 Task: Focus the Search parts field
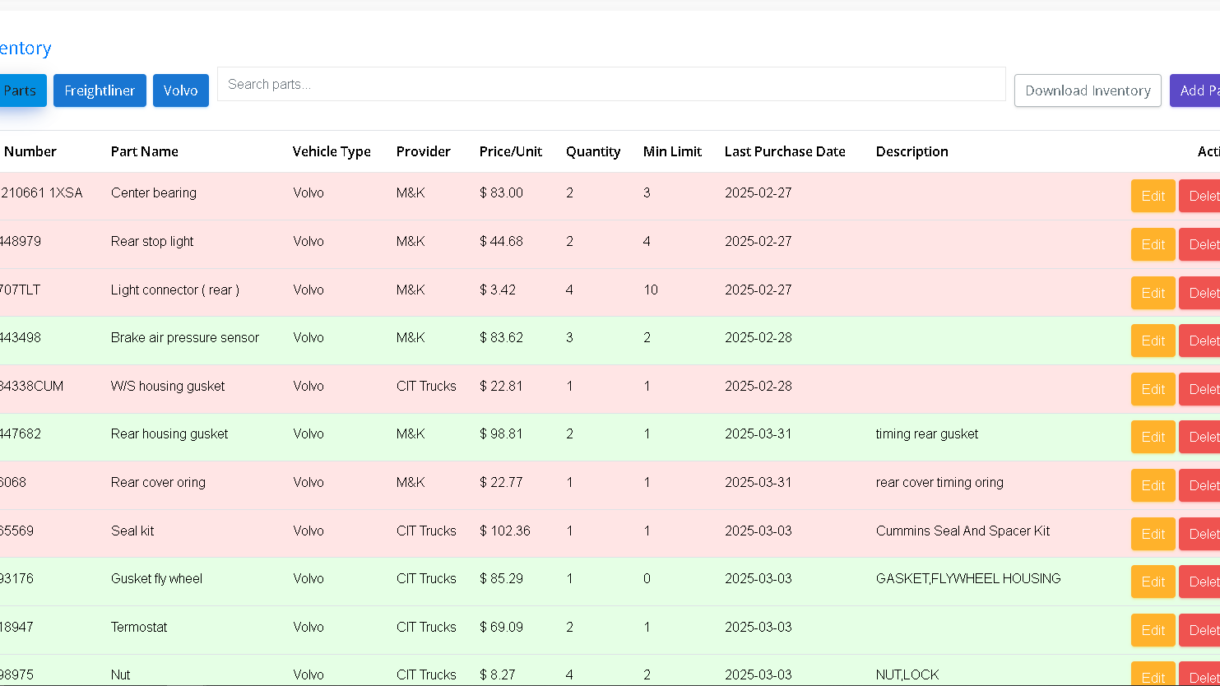[611, 84]
